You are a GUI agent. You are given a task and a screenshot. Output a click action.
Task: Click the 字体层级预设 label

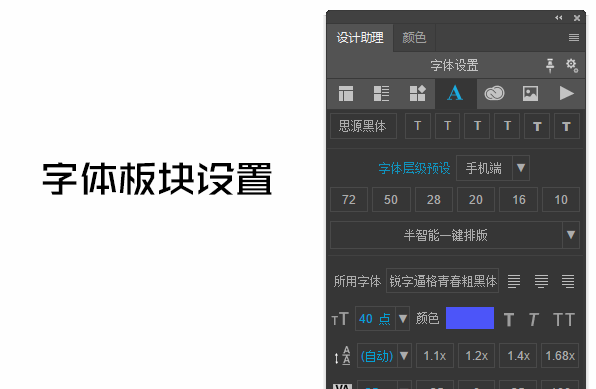(414, 168)
